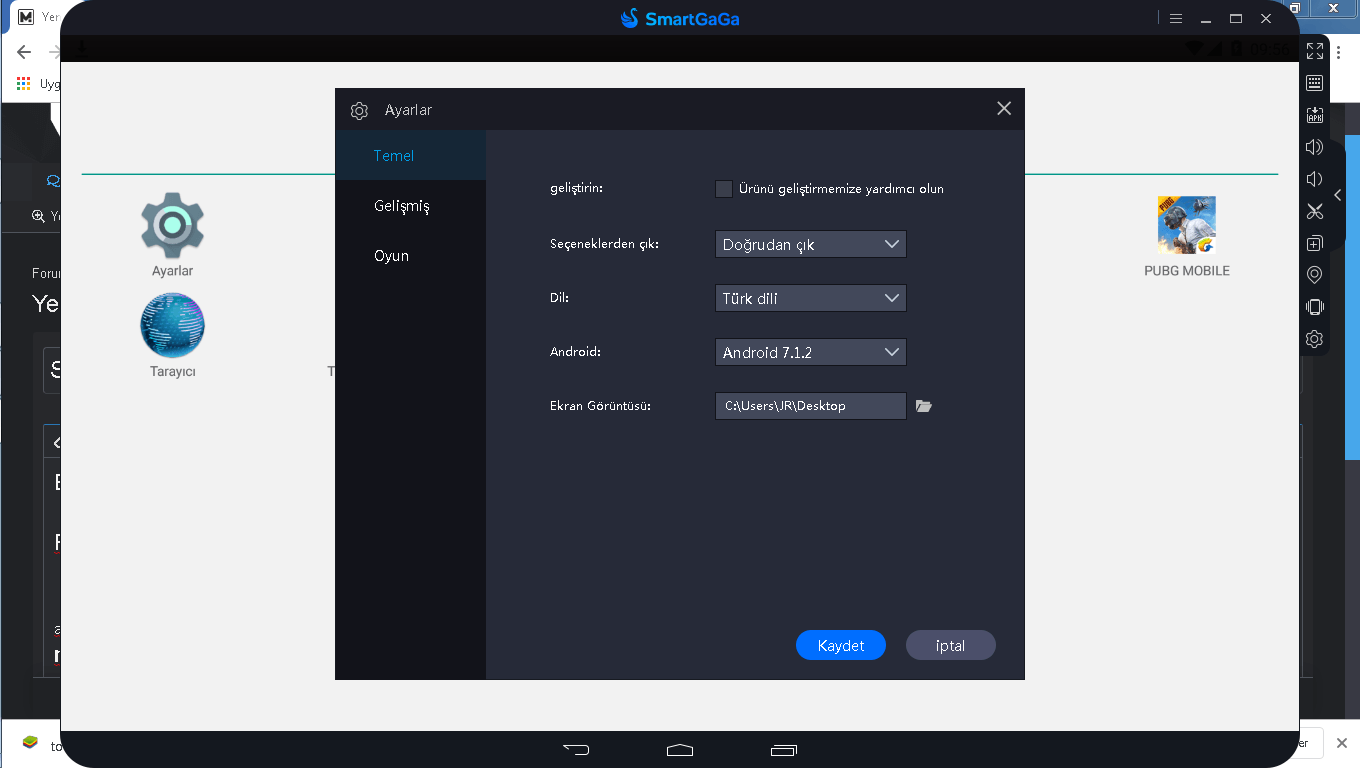Viewport: 1360px width, 768px height.
Task: Maximize the SmartGaGa window
Action: coord(1236,18)
